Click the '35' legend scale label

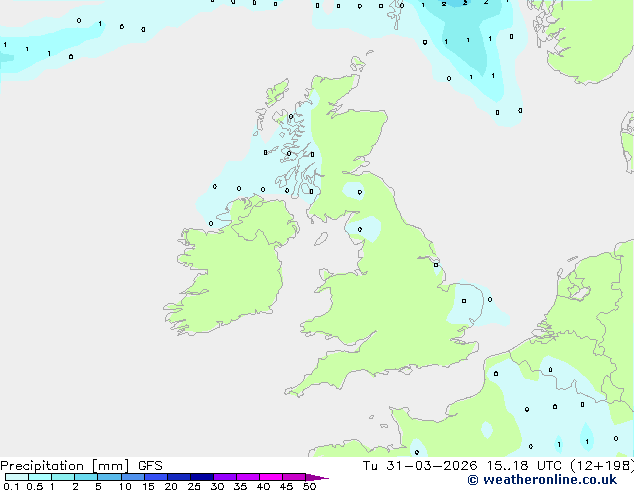240,486
